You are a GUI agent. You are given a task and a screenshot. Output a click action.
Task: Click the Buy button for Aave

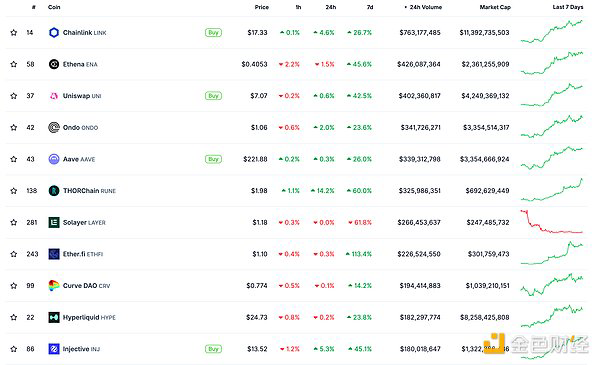coord(214,159)
